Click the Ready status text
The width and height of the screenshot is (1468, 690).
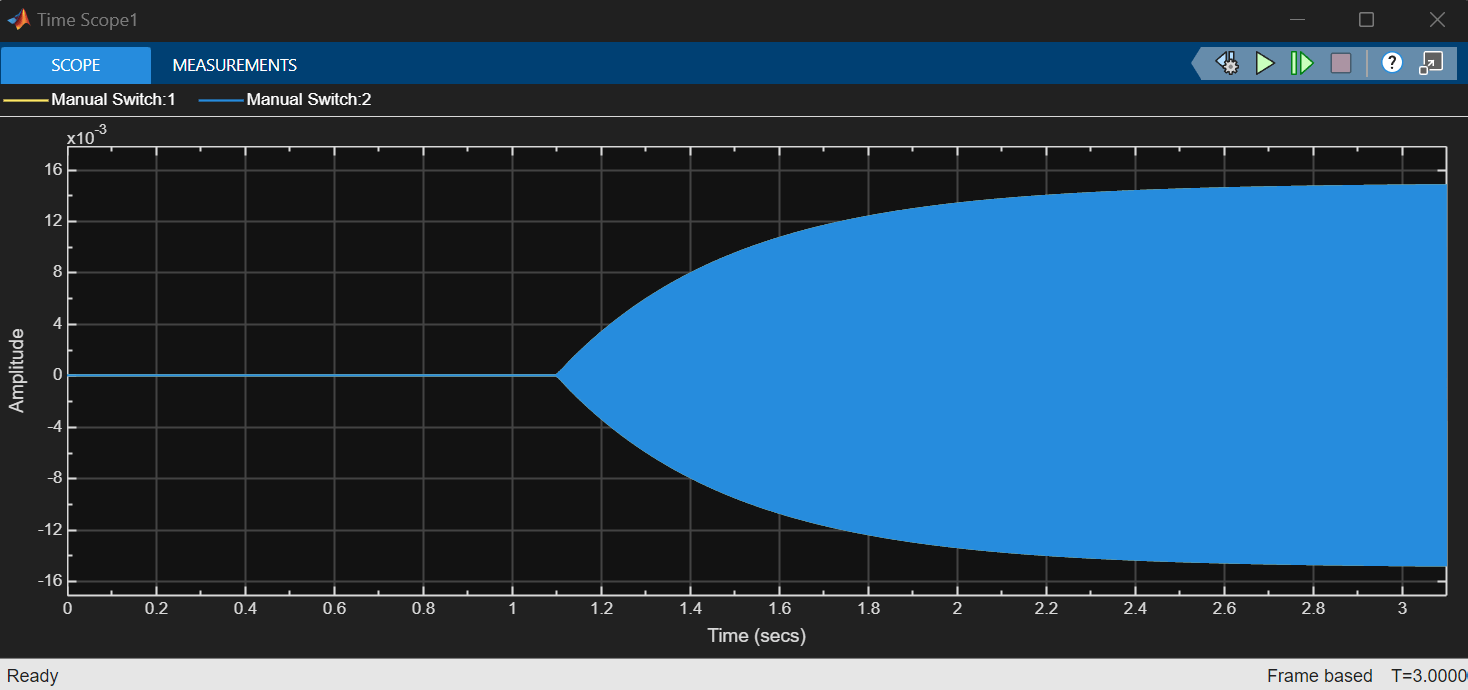(33, 676)
